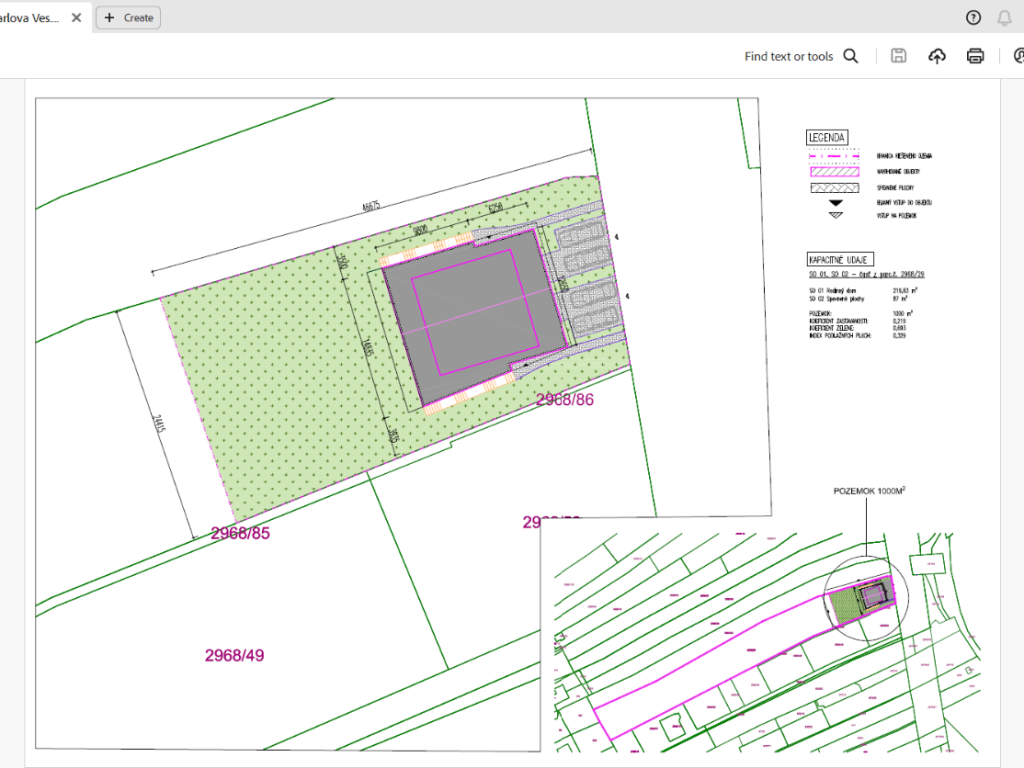Switch to the document tab ending in 'Ves...'
This screenshot has height=768, width=1024.
click(32, 17)
